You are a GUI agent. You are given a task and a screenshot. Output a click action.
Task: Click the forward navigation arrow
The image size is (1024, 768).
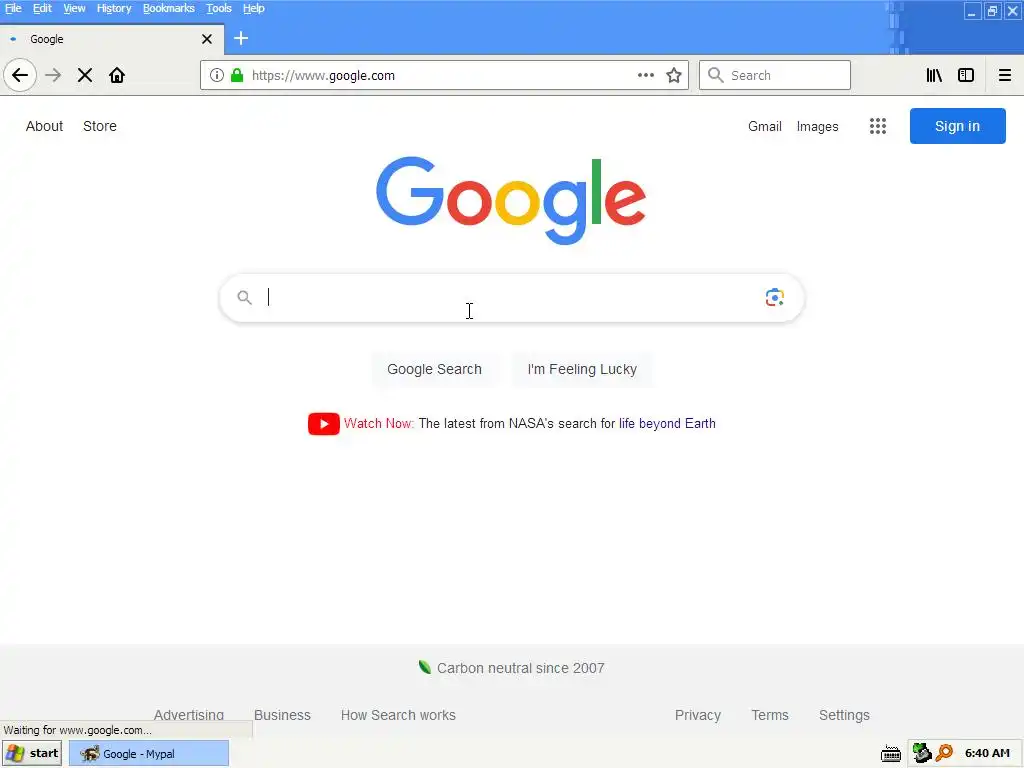coord(53,75)
